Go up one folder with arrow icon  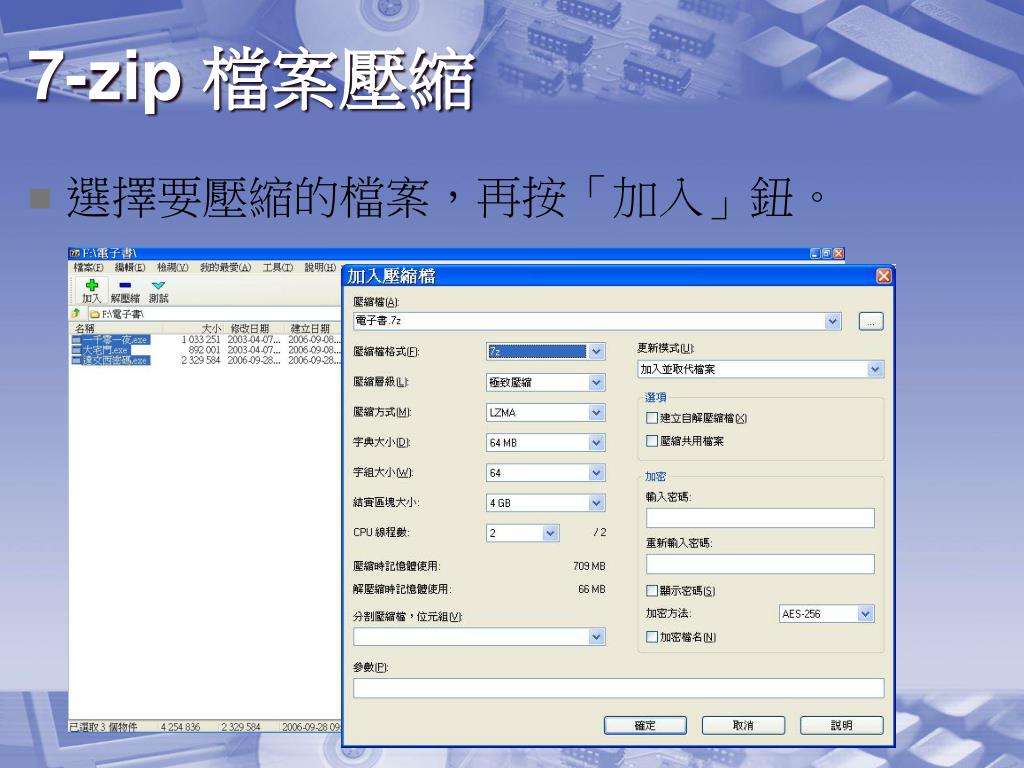coord(76,313)
